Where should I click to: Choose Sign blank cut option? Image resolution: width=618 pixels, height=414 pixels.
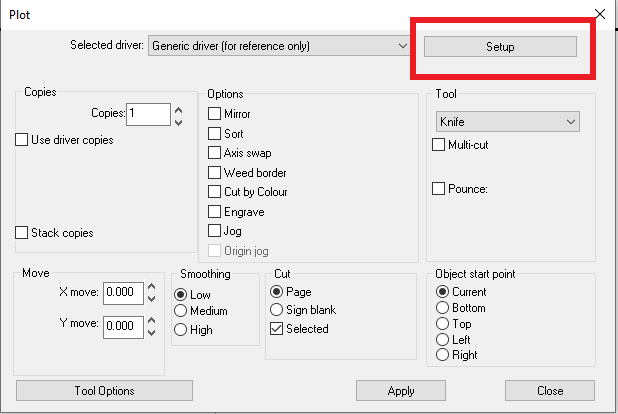point(277,310)
